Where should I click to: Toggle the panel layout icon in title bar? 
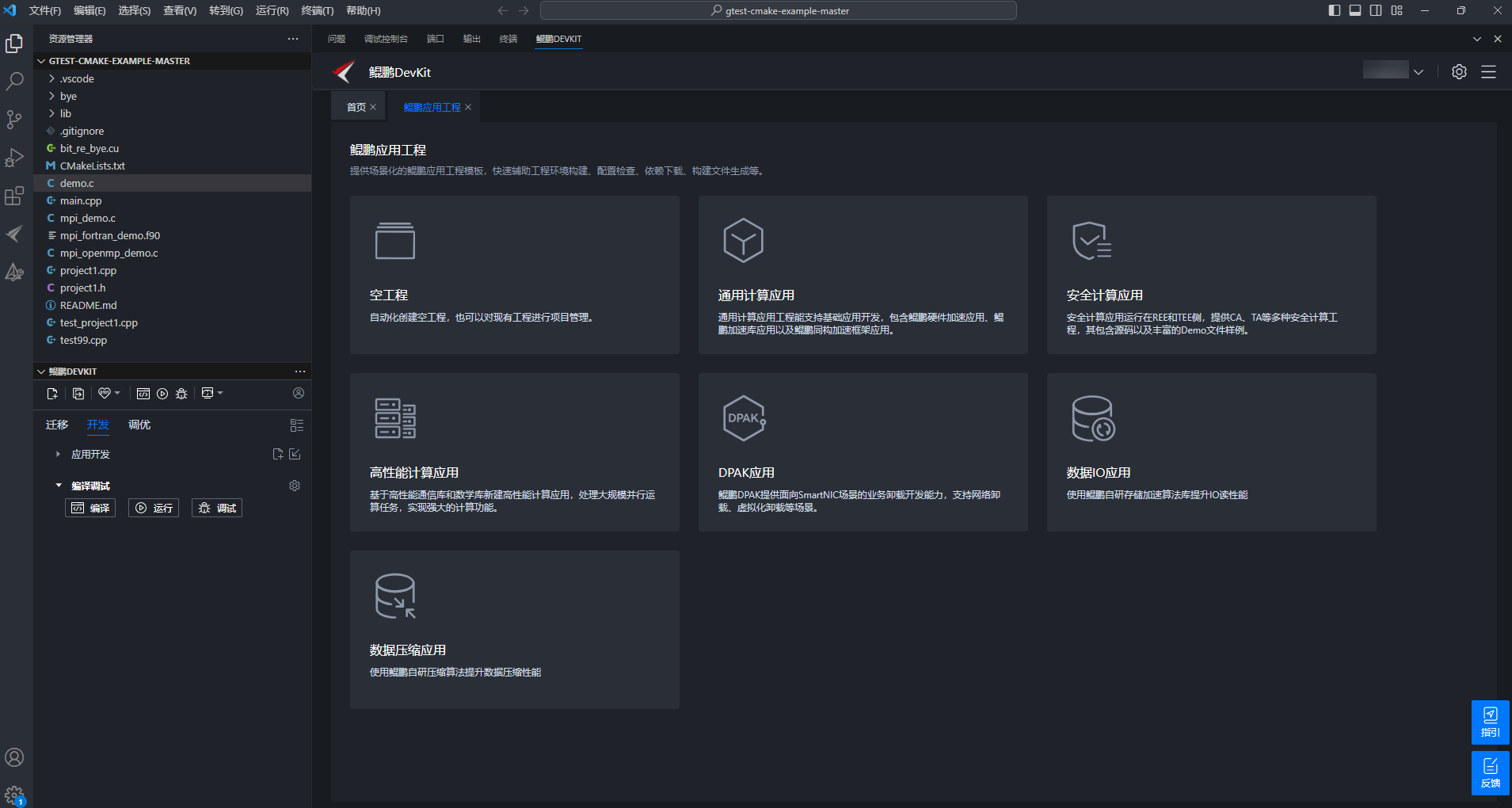point(1355,10)
